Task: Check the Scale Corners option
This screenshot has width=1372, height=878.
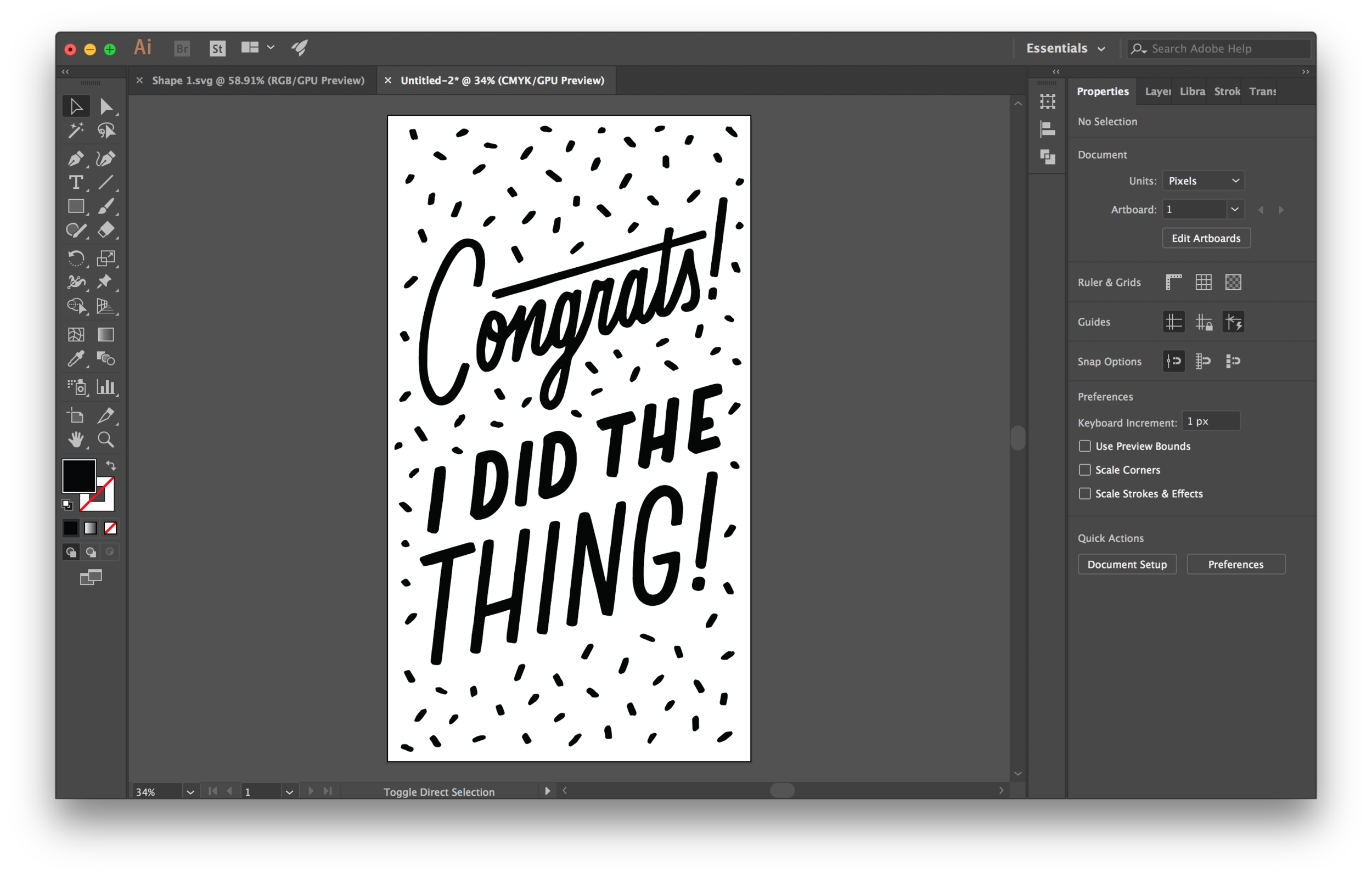Action: tap(1086, 470)
